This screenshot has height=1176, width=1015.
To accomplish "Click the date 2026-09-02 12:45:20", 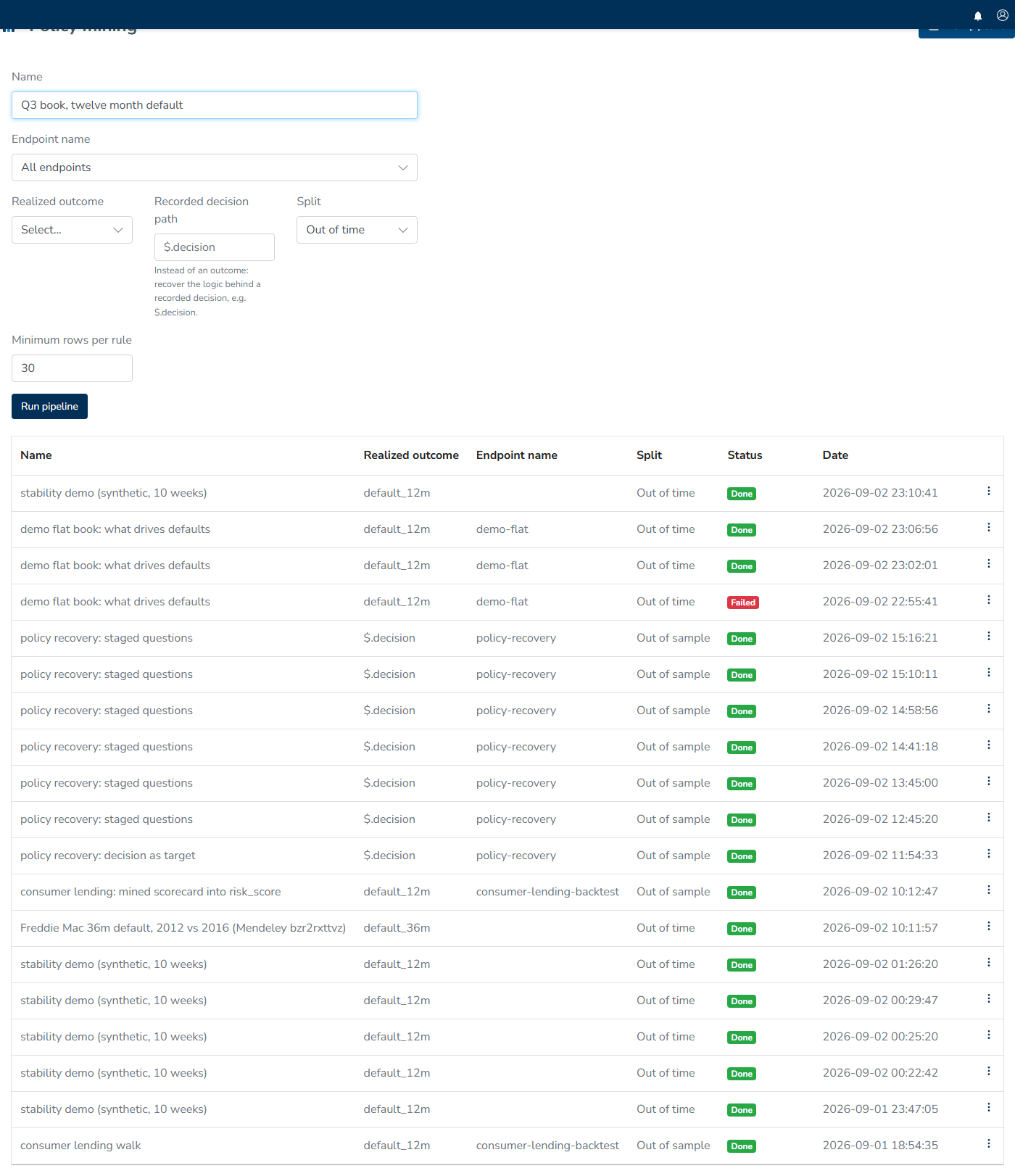I will [880, 819].
